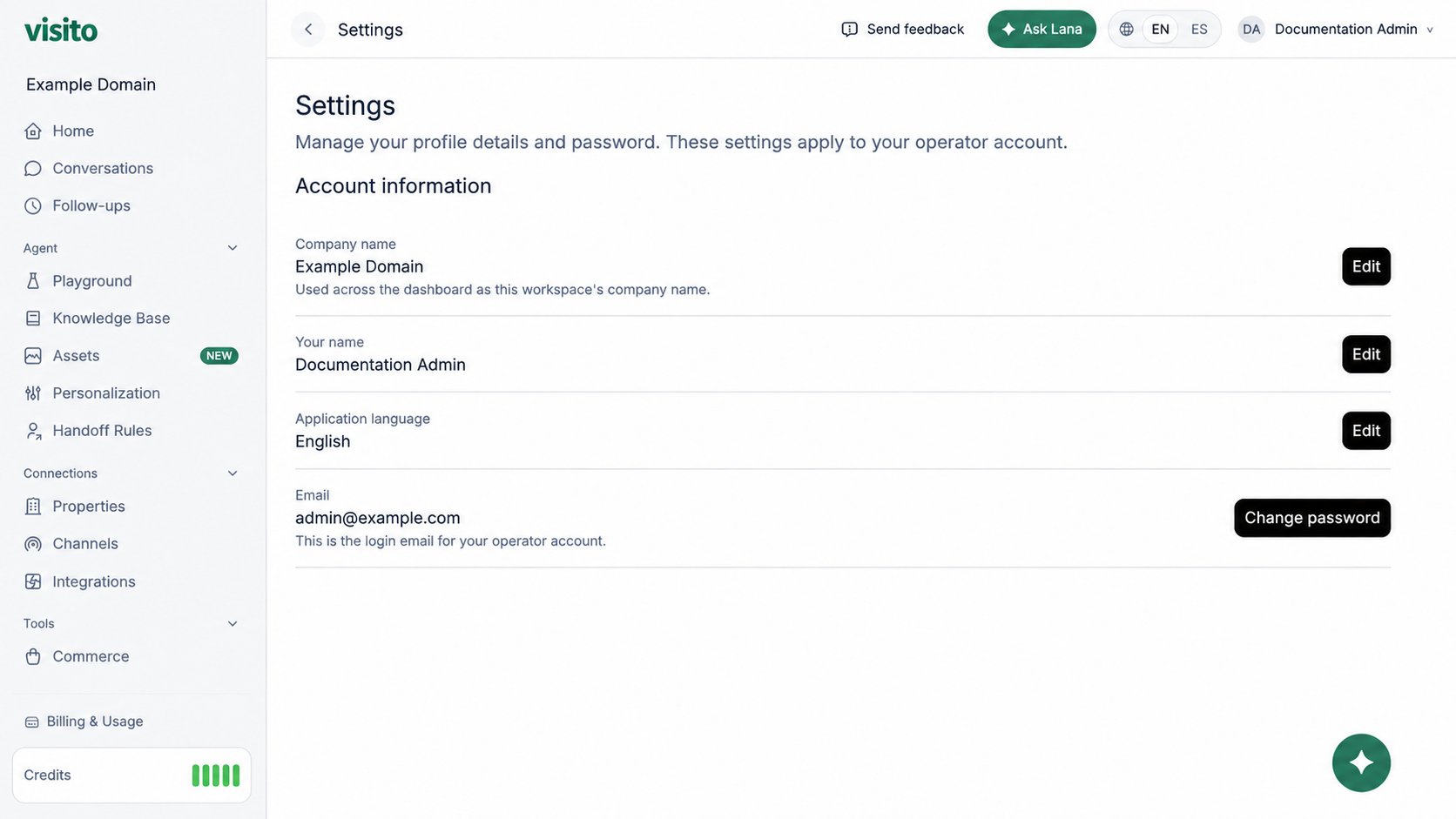Click the visito logo

pyautogui.click(x=61, y=30)
